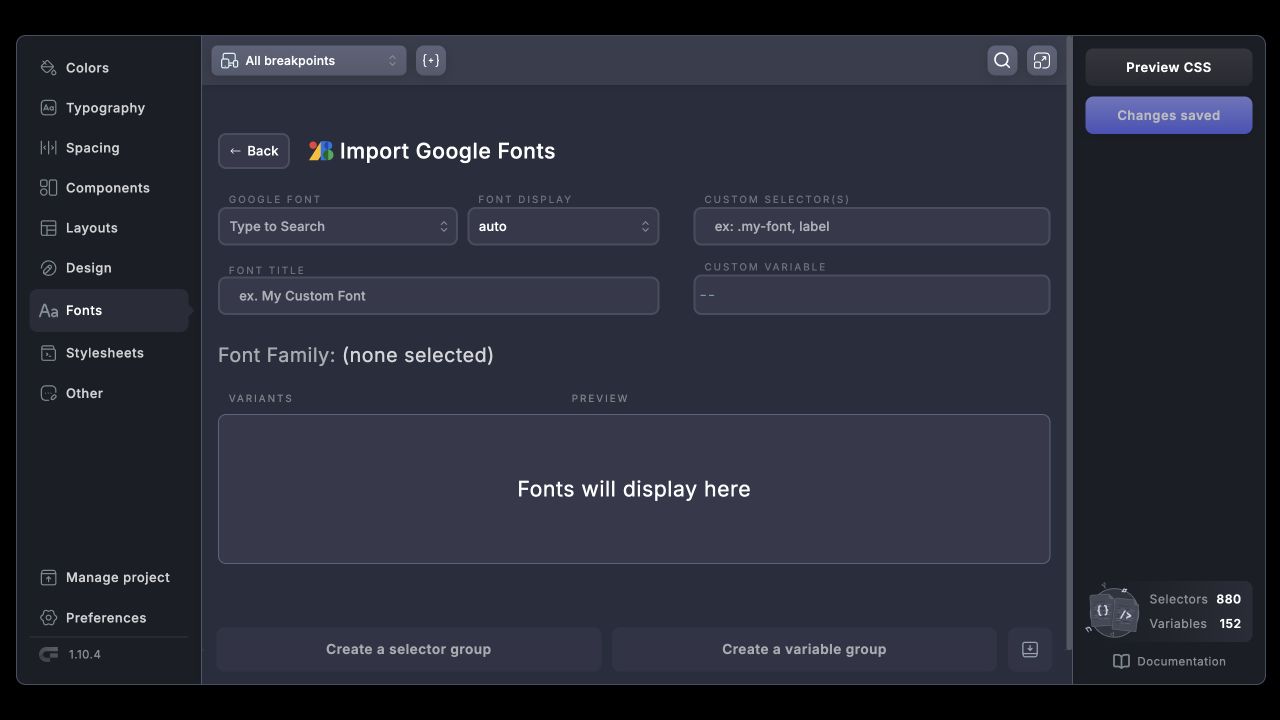Viewport: 1280px width, 720px height.
Task: Click the Manage project icon
Action: click(48, 577)
